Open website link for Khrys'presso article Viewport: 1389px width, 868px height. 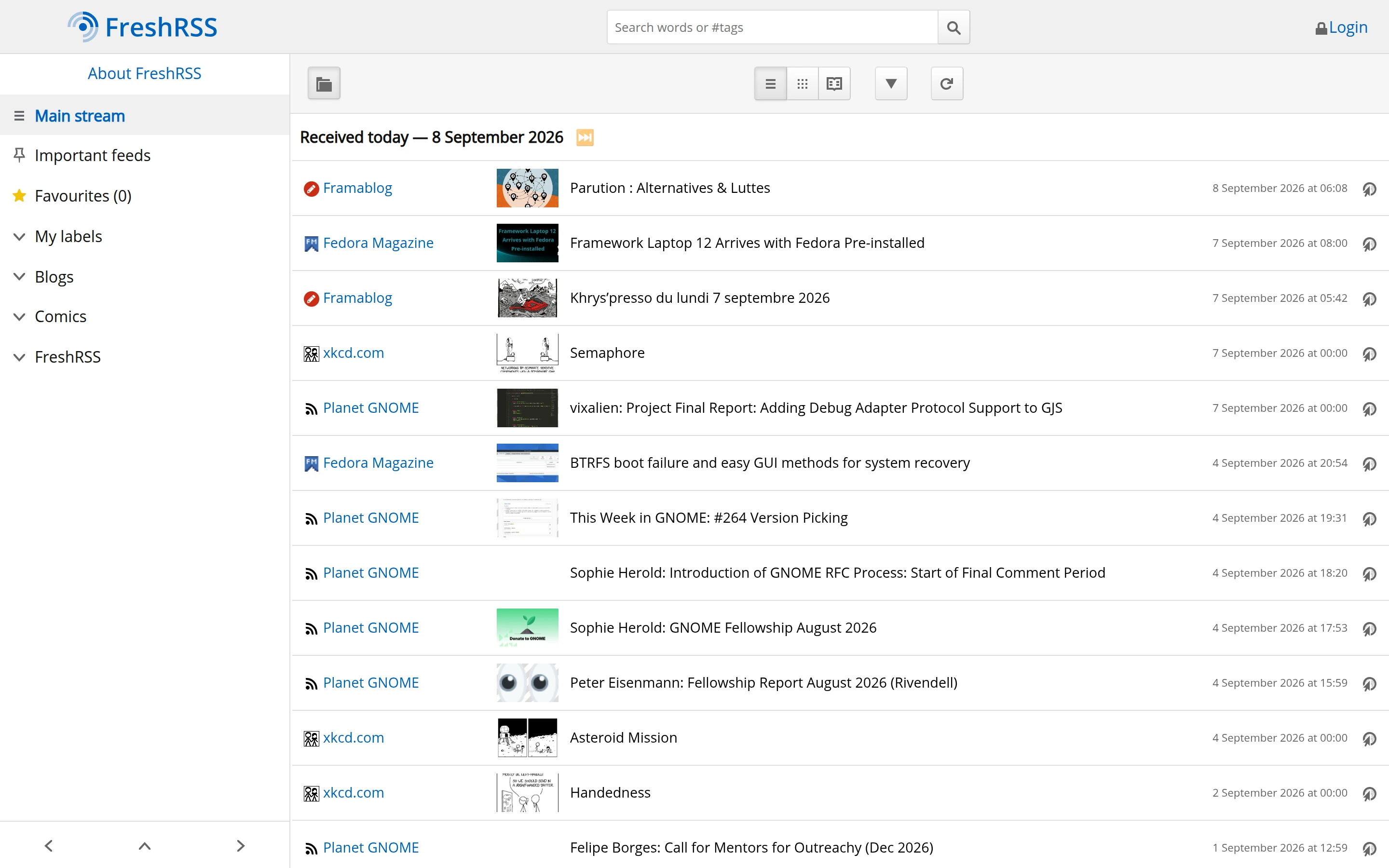1370,299
